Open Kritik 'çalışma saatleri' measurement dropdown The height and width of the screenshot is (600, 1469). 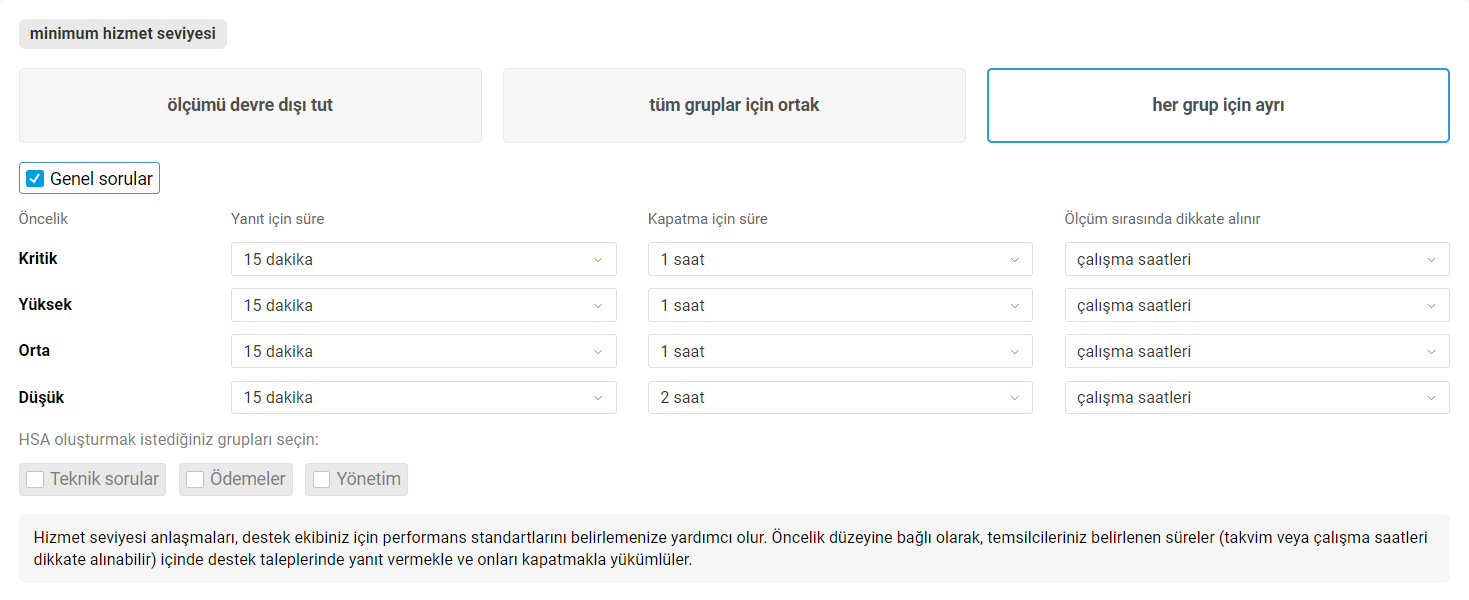click(x=1257, y=259)
